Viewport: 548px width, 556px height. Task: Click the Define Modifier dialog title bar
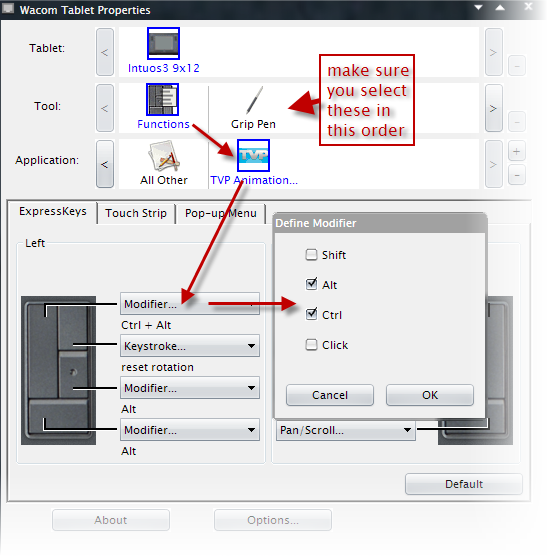pyautogui.click(x=380, y=223)
